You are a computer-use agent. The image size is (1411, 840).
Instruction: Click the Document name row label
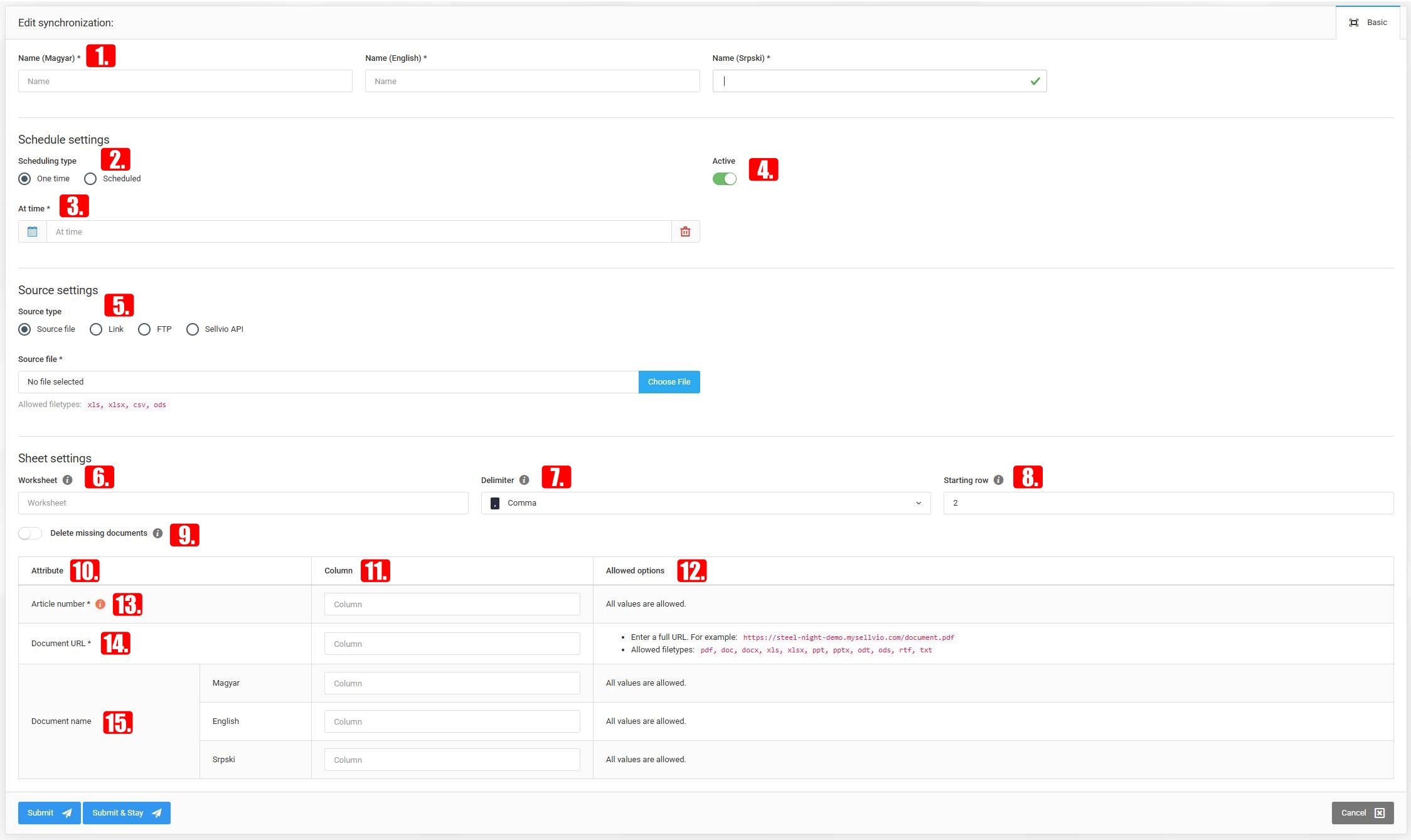(61, 721)
